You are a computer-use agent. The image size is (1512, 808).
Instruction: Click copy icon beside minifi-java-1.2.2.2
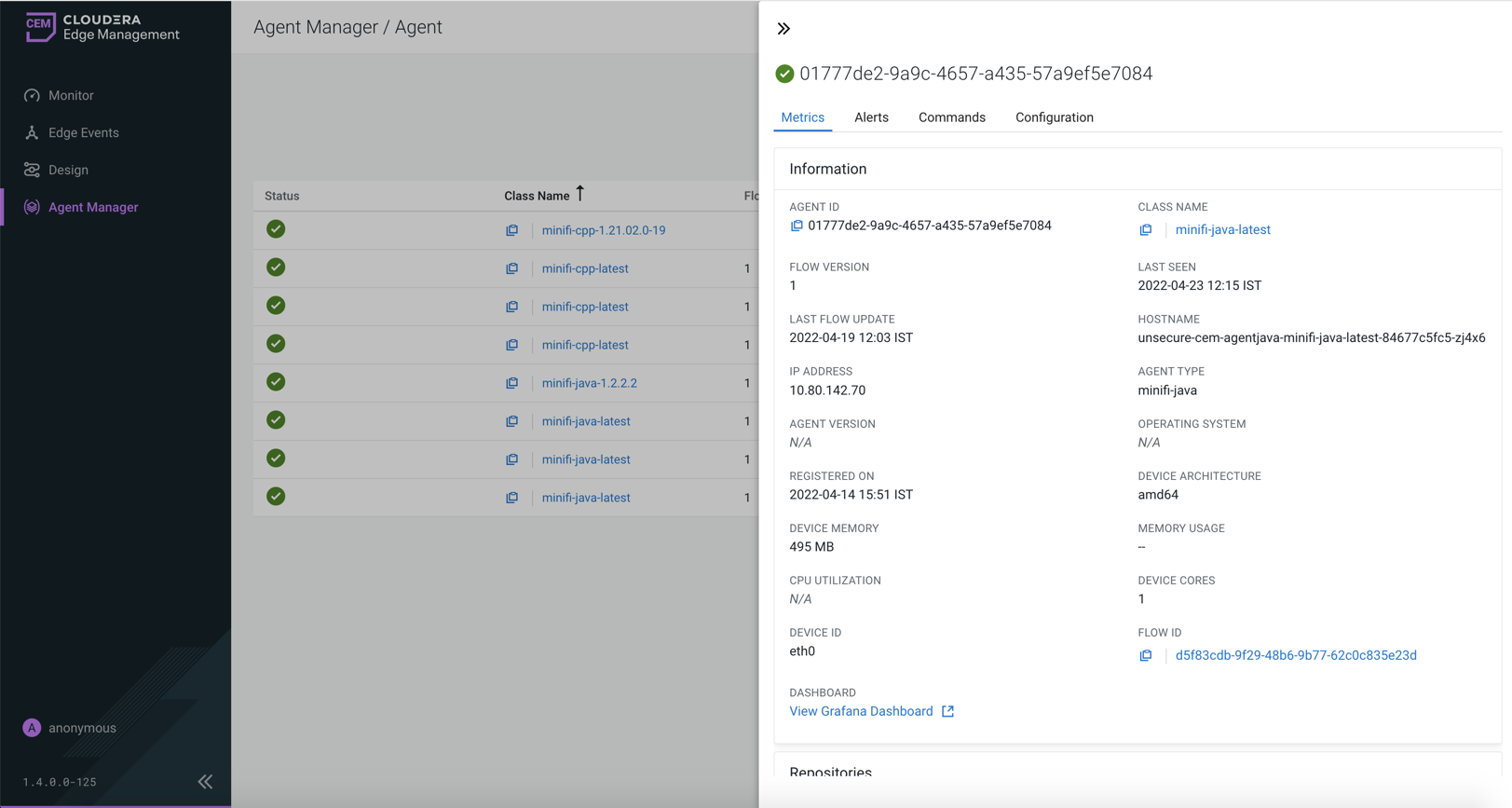click(x=512, y=383)
